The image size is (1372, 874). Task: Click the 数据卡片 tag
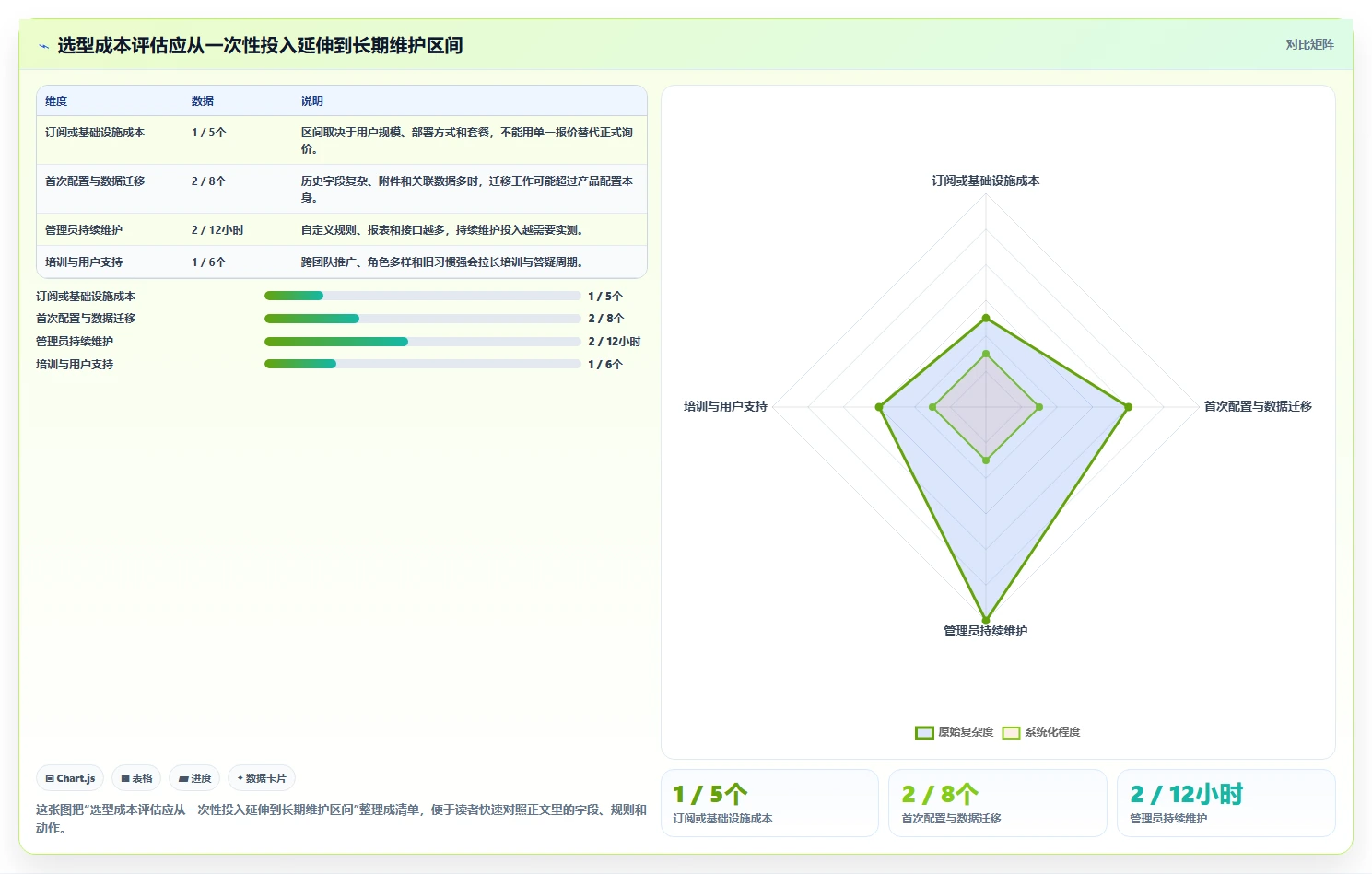(x=262, y=778)
